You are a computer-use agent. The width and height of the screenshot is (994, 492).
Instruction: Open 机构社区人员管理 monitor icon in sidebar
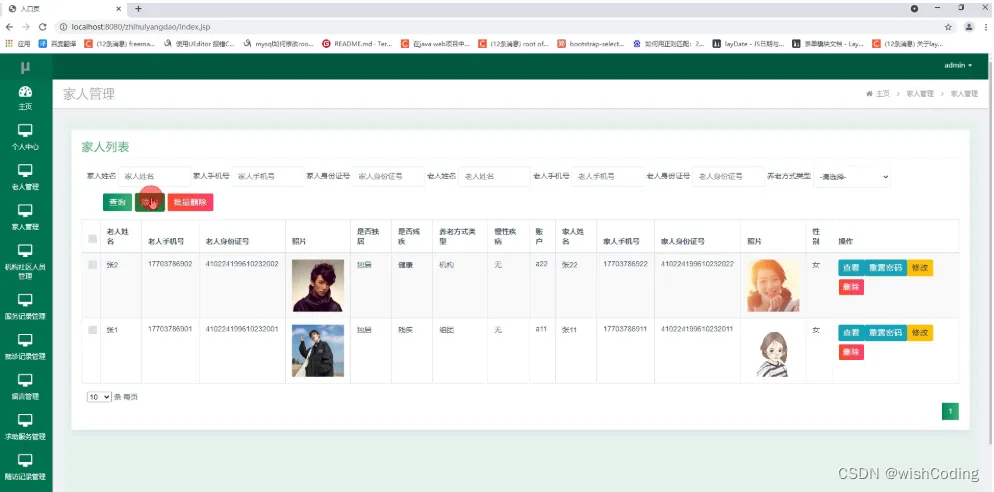click(25, 250)
